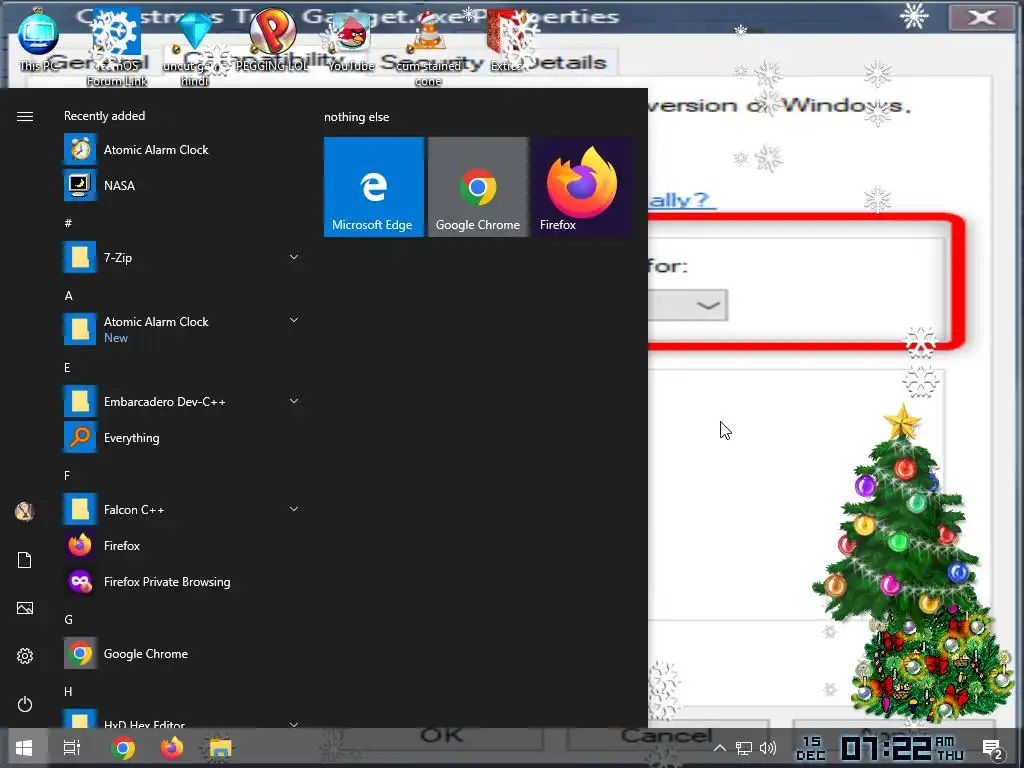The image size is (1024, 768).
Task: Open the user account picture in Start
Action: 25,511
